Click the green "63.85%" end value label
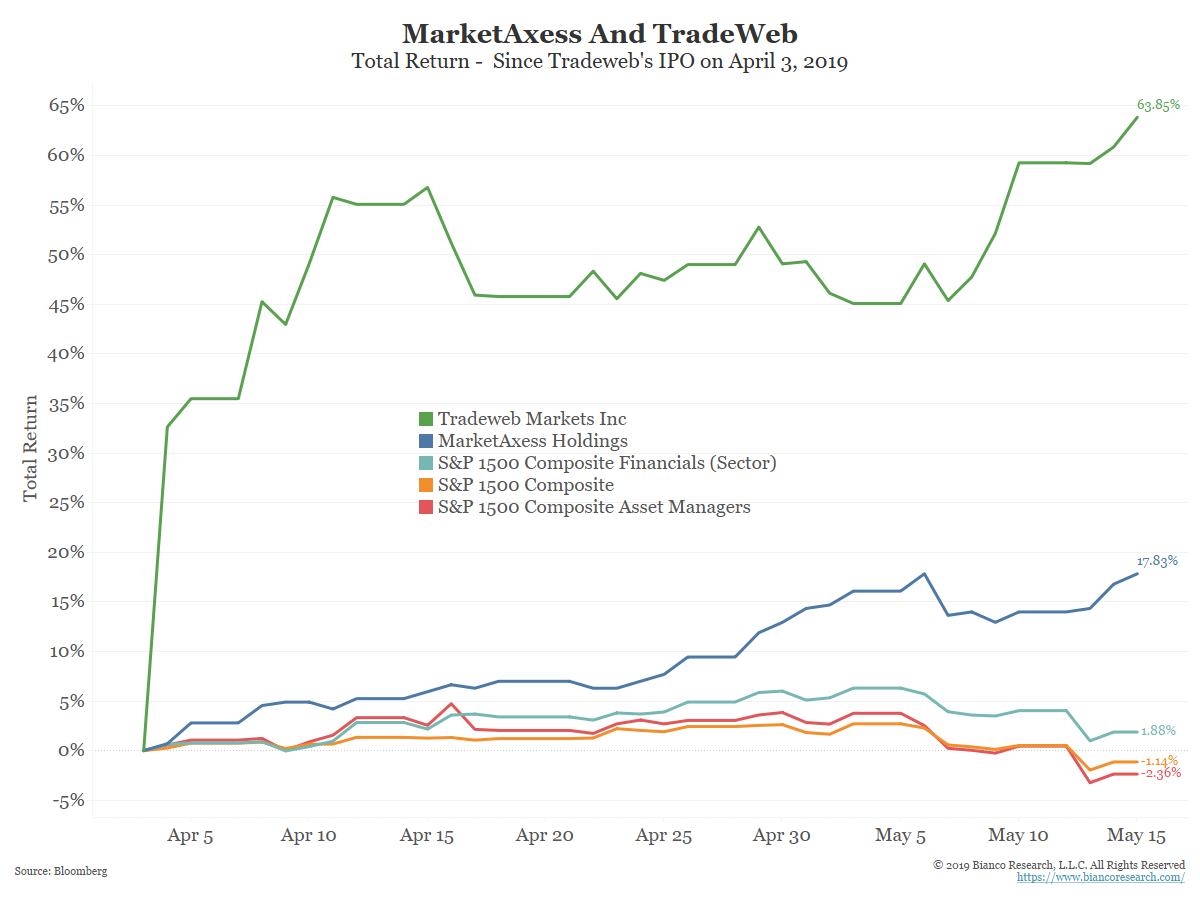This screenshot has height=900, width=1200. tap(1158, 104)
